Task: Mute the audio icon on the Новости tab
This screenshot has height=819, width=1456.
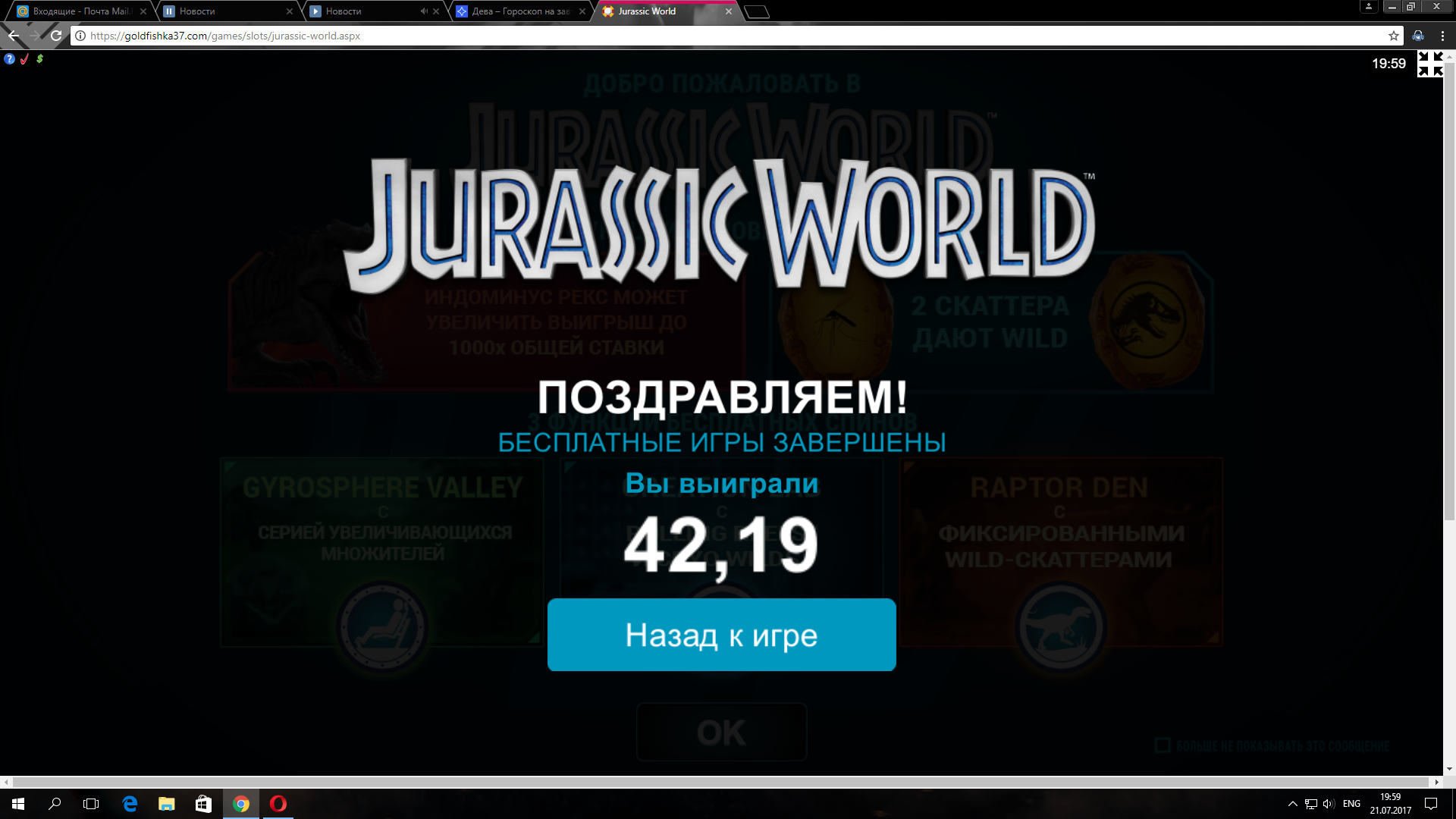Action: click(x=423, y=11)
